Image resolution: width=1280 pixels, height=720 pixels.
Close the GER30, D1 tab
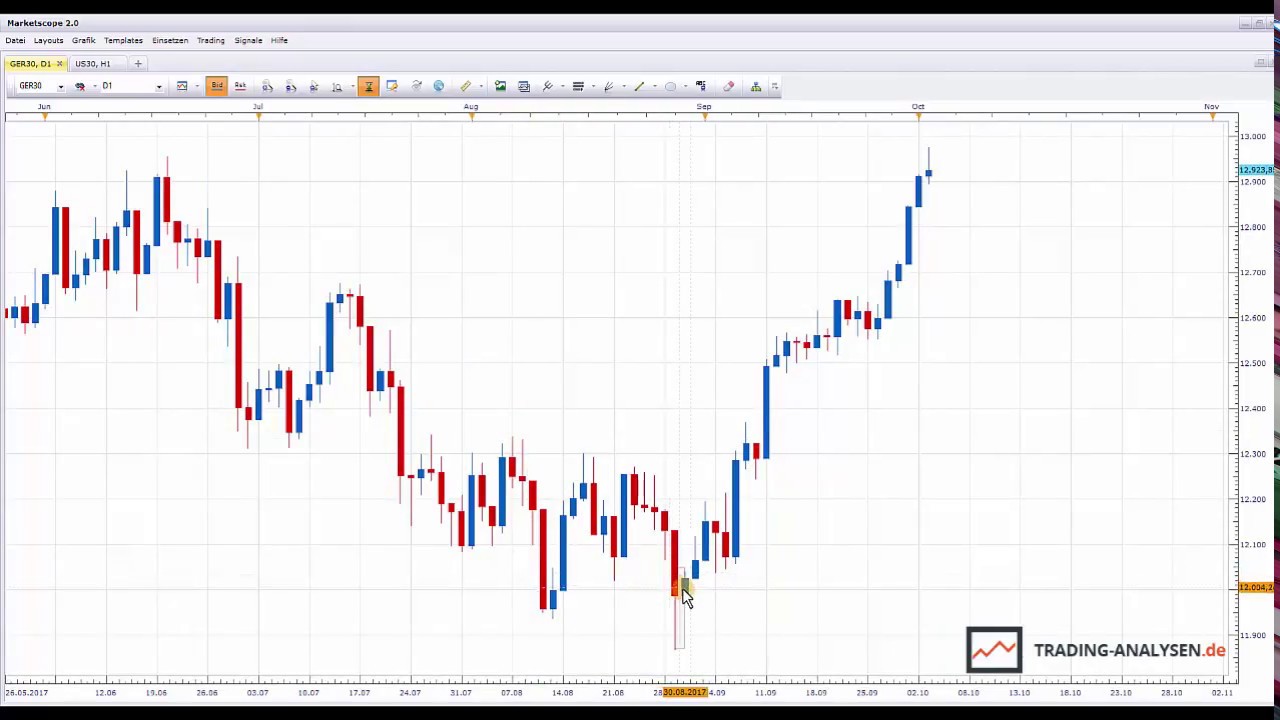coord(59,64)
